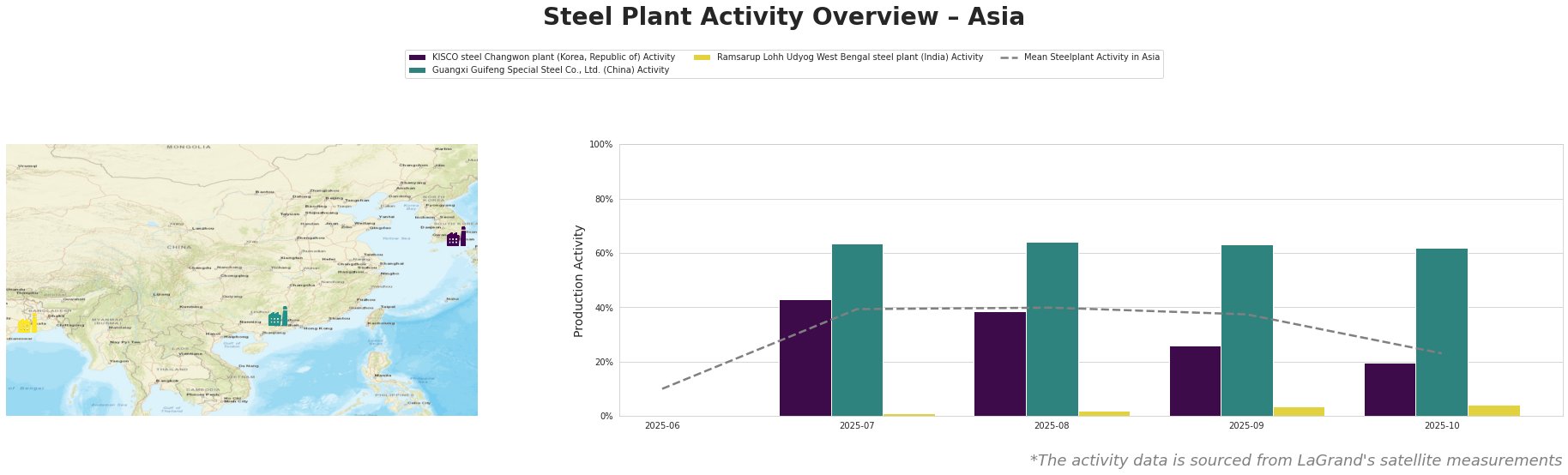Click the purple factory icon in Korea
The image size is (1568, 475).
(456, 237)
